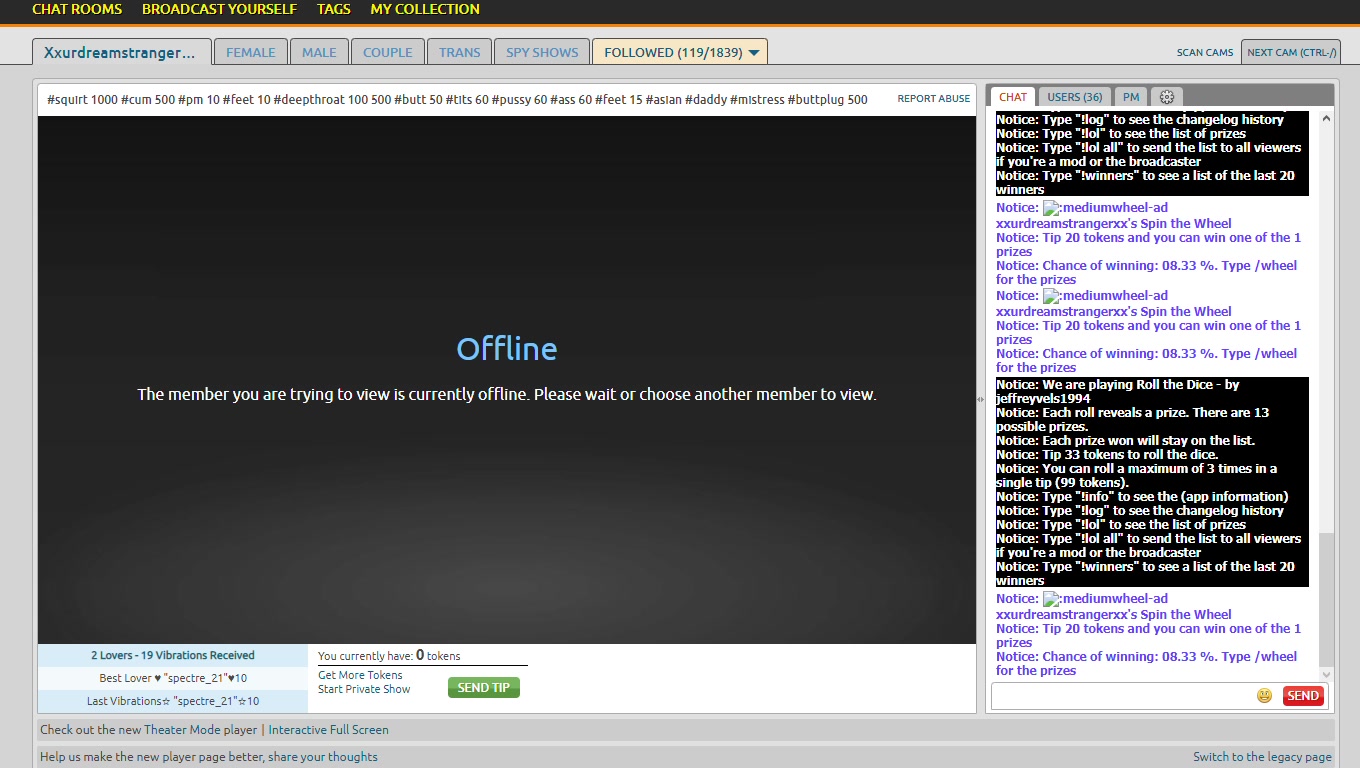
Task: Click the Next Cam button
Action: [1291, 52]
